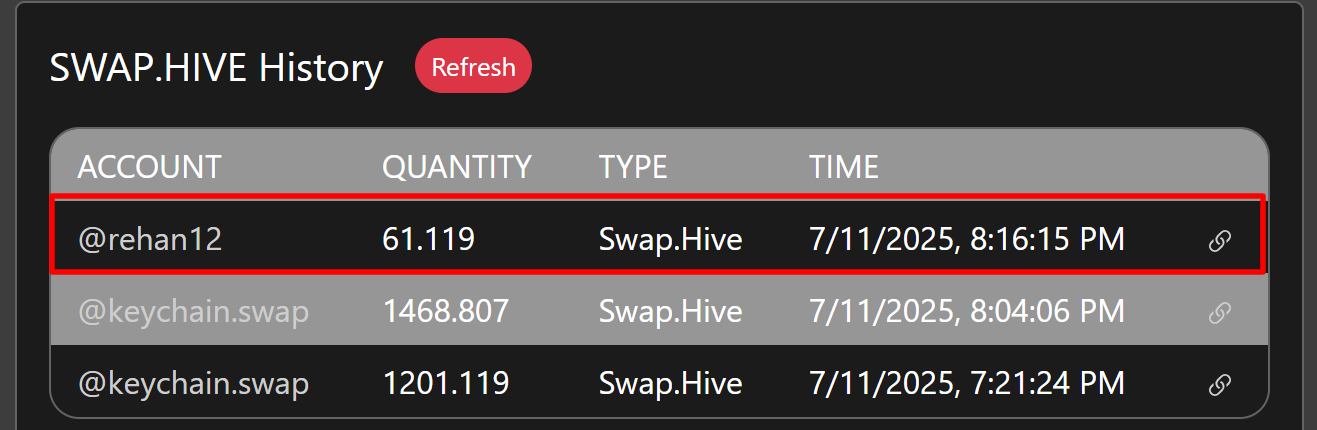The image size is (1317, 430).
Task: Select the TYPE column header
Action: point(633,167)
